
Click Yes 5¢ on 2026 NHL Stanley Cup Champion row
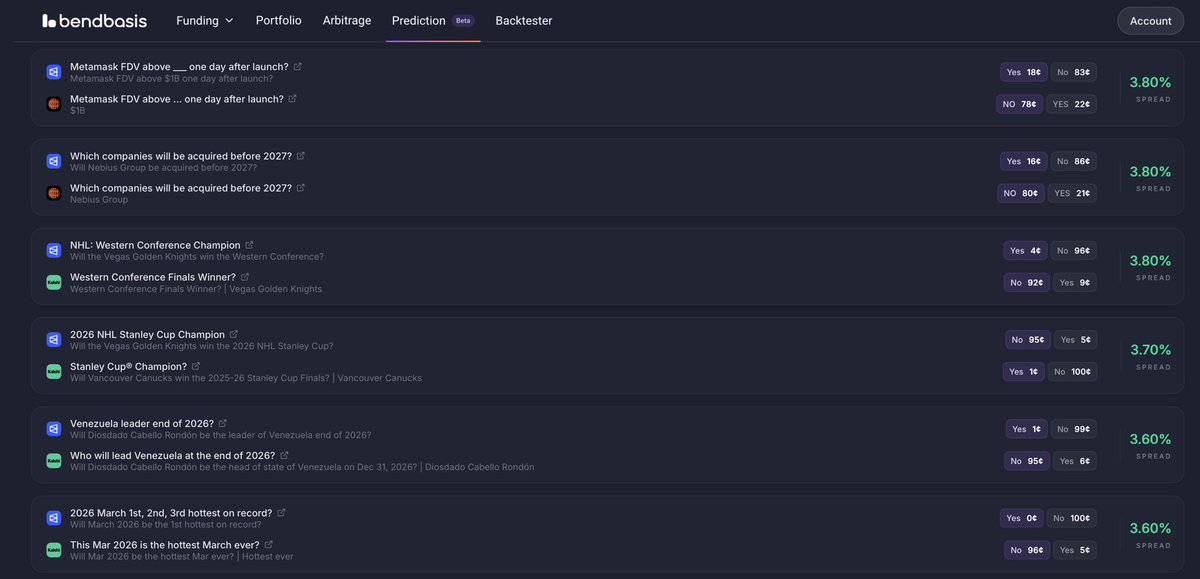(1075, 339)
